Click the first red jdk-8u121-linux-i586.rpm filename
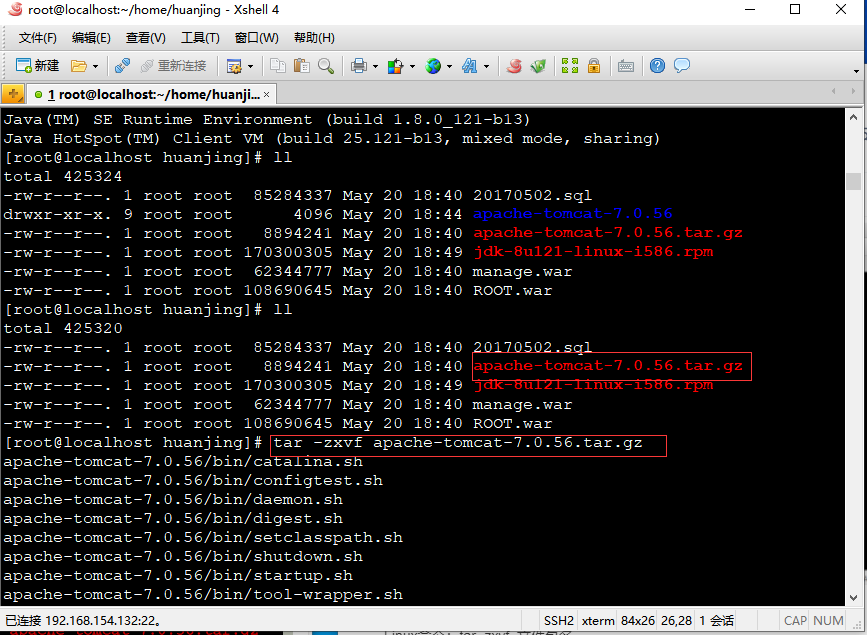Image resolution: width=867 pixels, height=635 pixels. 593,252
